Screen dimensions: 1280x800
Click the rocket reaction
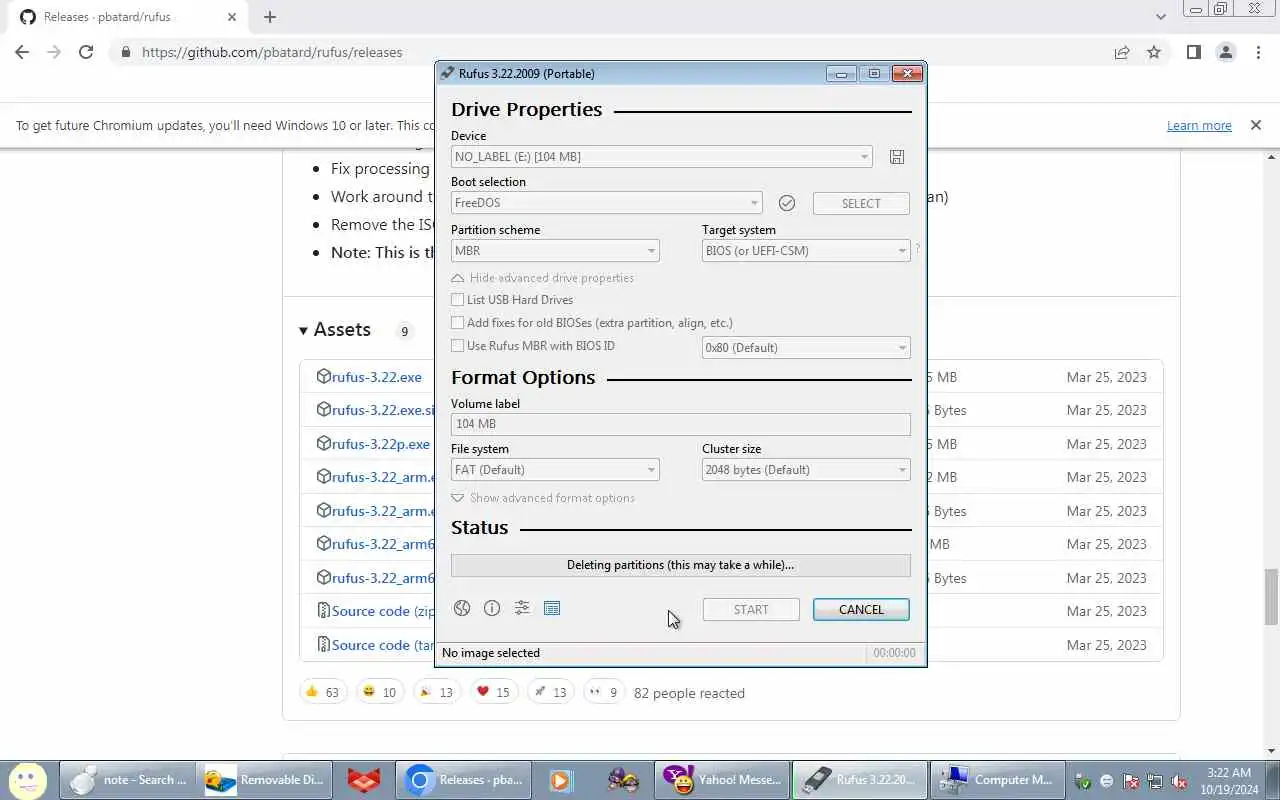pyautogui.click(x=550, y=692)
